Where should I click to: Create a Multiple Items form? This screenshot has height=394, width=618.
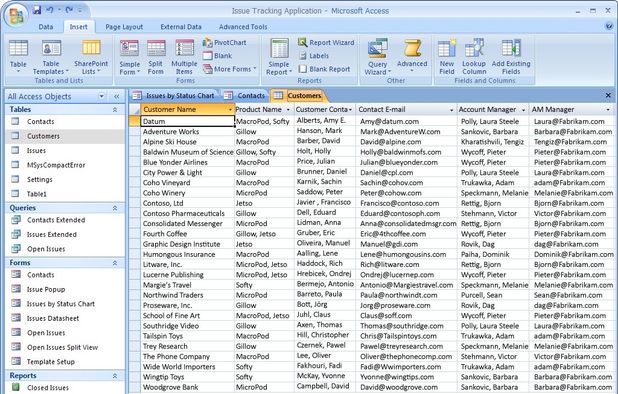tap(184, 57)
